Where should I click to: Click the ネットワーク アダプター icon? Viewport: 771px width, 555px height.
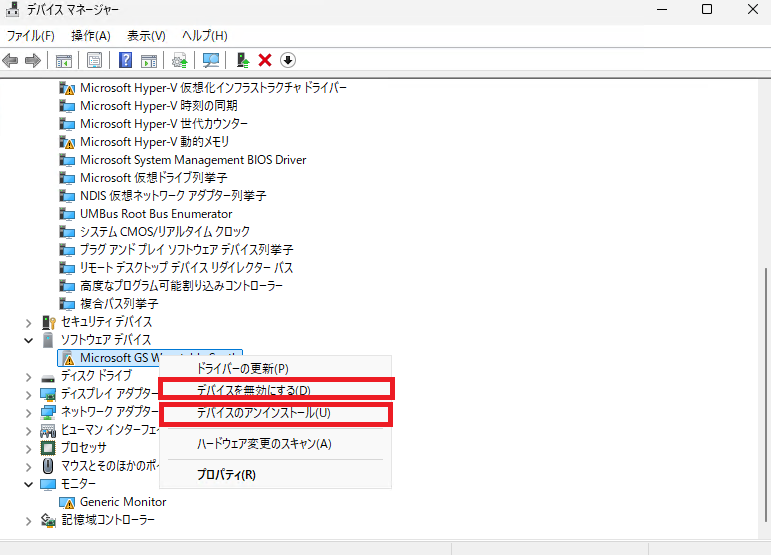[x=48, y=412]
